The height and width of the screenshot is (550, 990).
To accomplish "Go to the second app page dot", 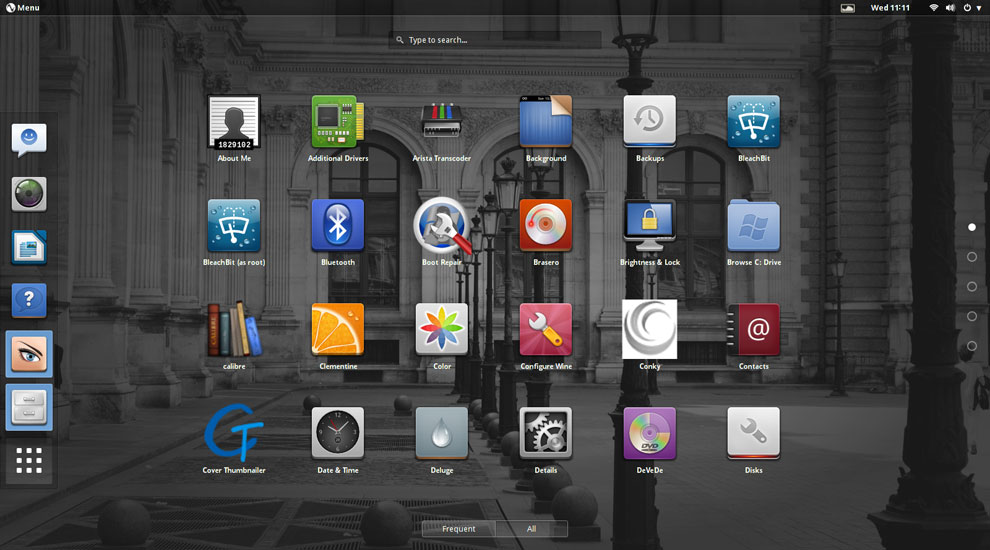I will tap(972, 256).
